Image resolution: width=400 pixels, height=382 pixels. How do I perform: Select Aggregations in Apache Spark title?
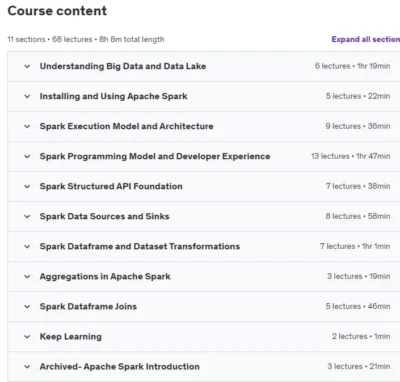coord(105,276)
